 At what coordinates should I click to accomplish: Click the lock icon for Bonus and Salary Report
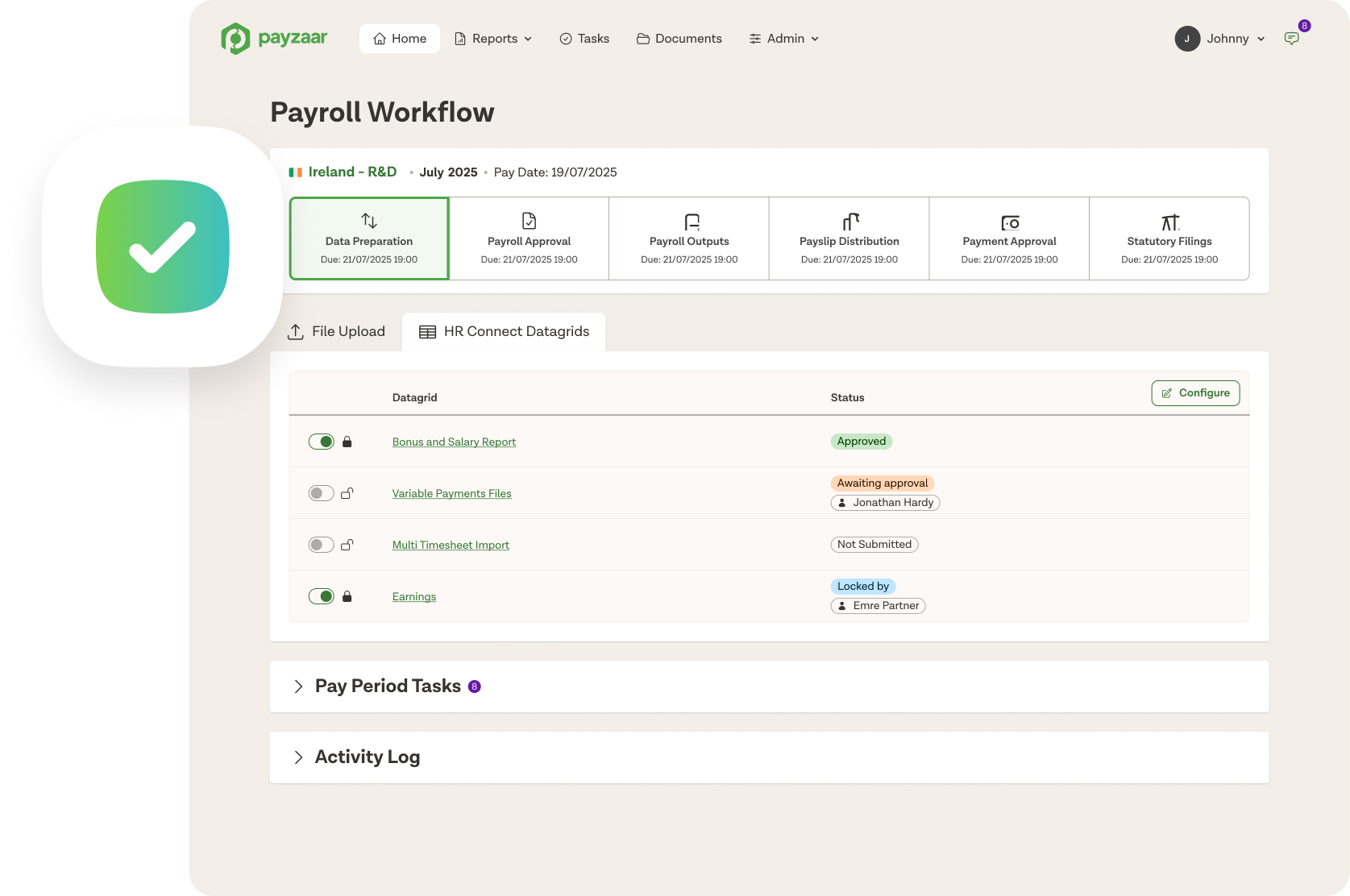347,442
